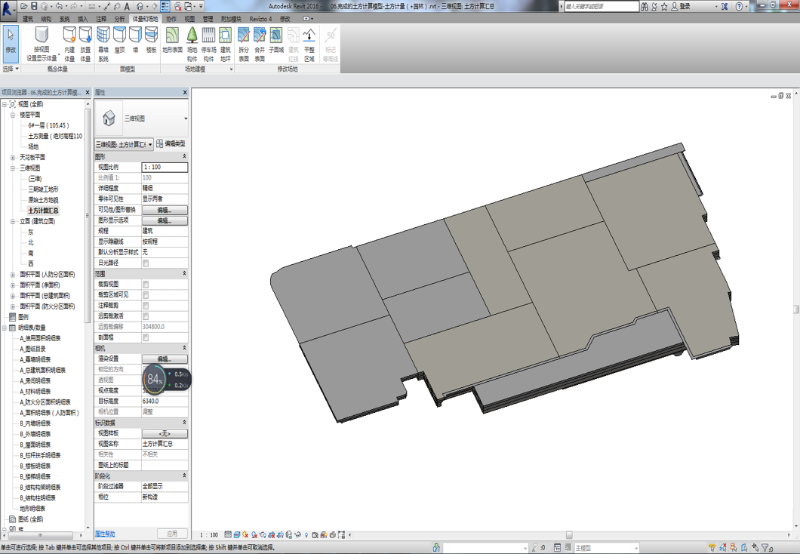Select the 楼板 floor by face tool

pyautogui.click(x=151, y=41)
